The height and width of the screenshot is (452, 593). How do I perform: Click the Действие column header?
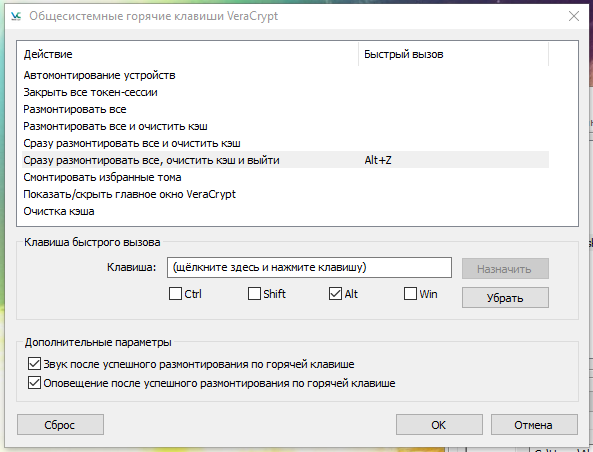click(188, 54)
